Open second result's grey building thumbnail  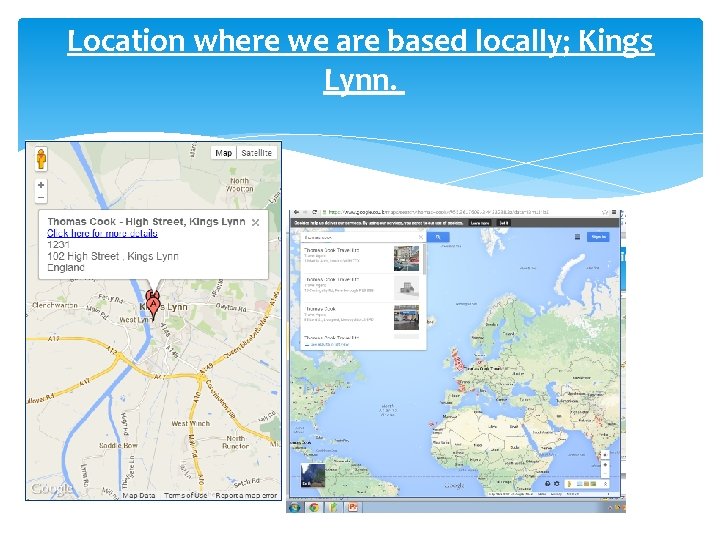[406, 287]
